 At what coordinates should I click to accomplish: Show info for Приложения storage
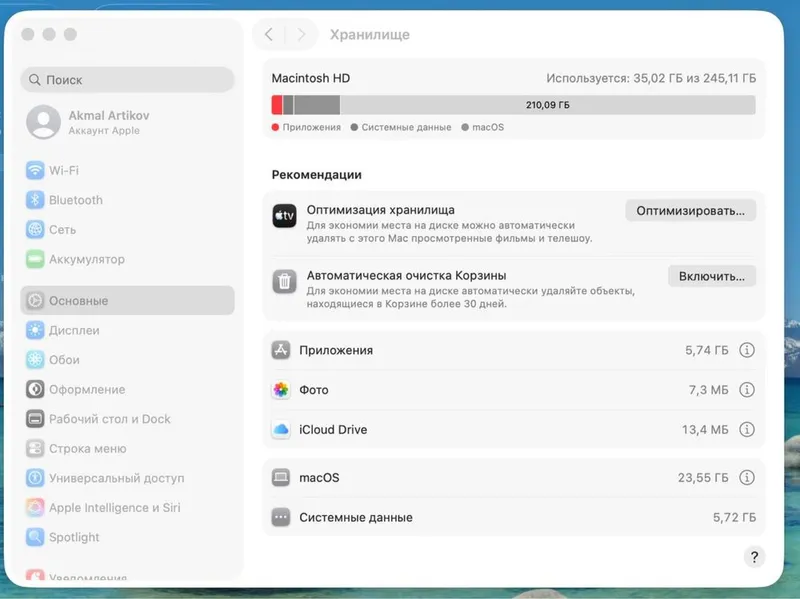[x=747, y=350]
